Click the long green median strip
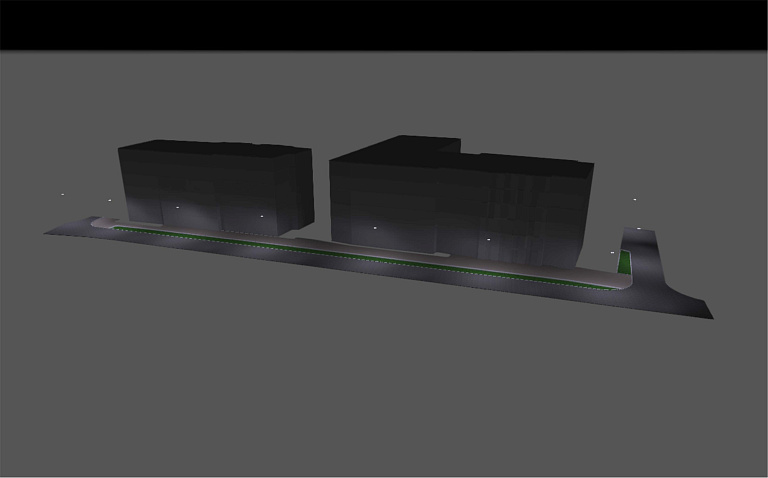768x478 pixels. click(x=350, y=256)
